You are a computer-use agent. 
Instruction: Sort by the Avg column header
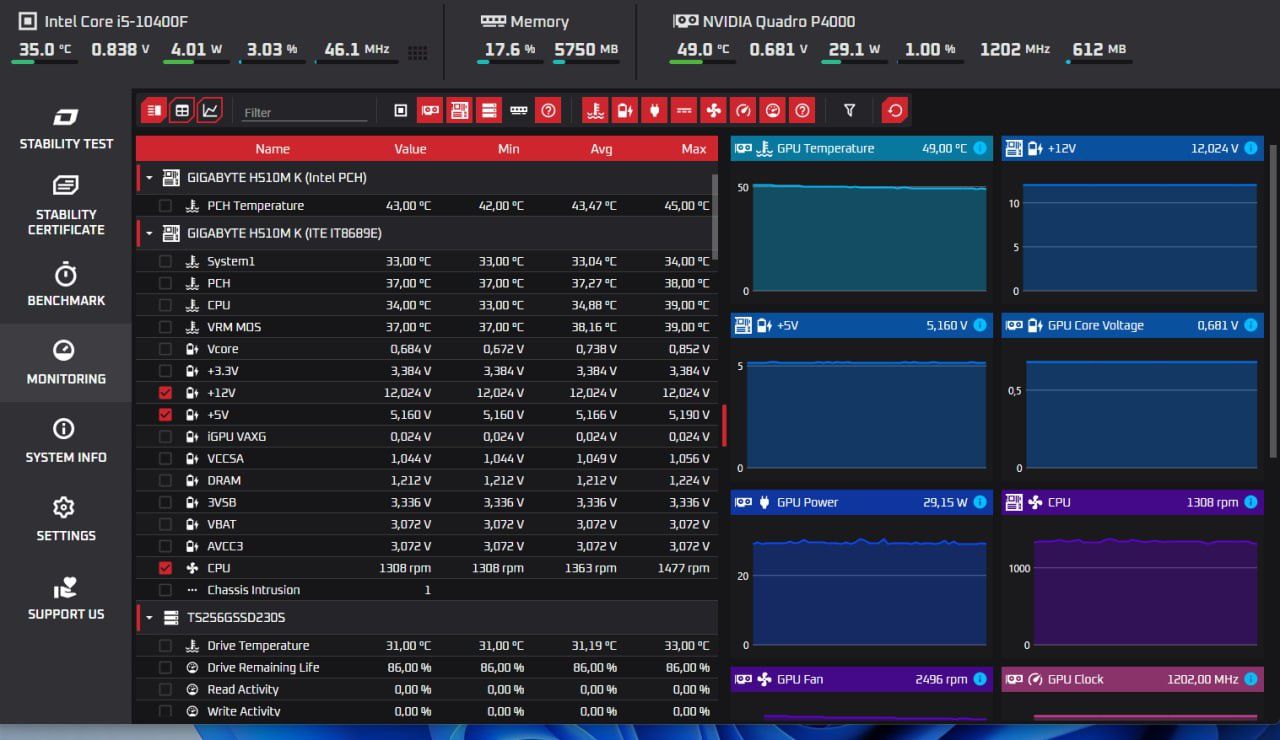tap(601, 149)
